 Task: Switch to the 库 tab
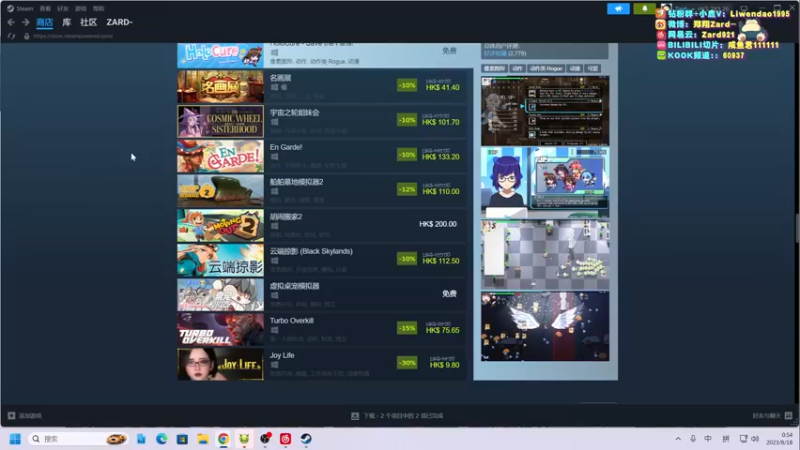[67, 22]
